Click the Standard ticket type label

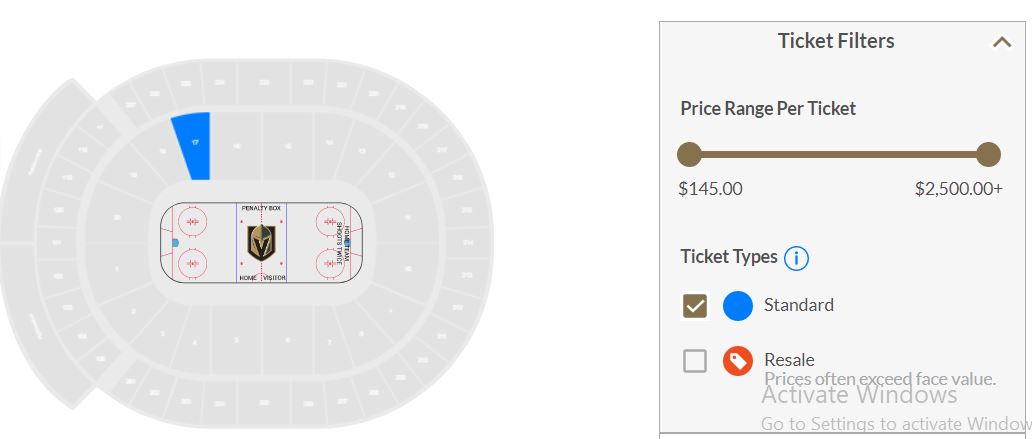798,305
